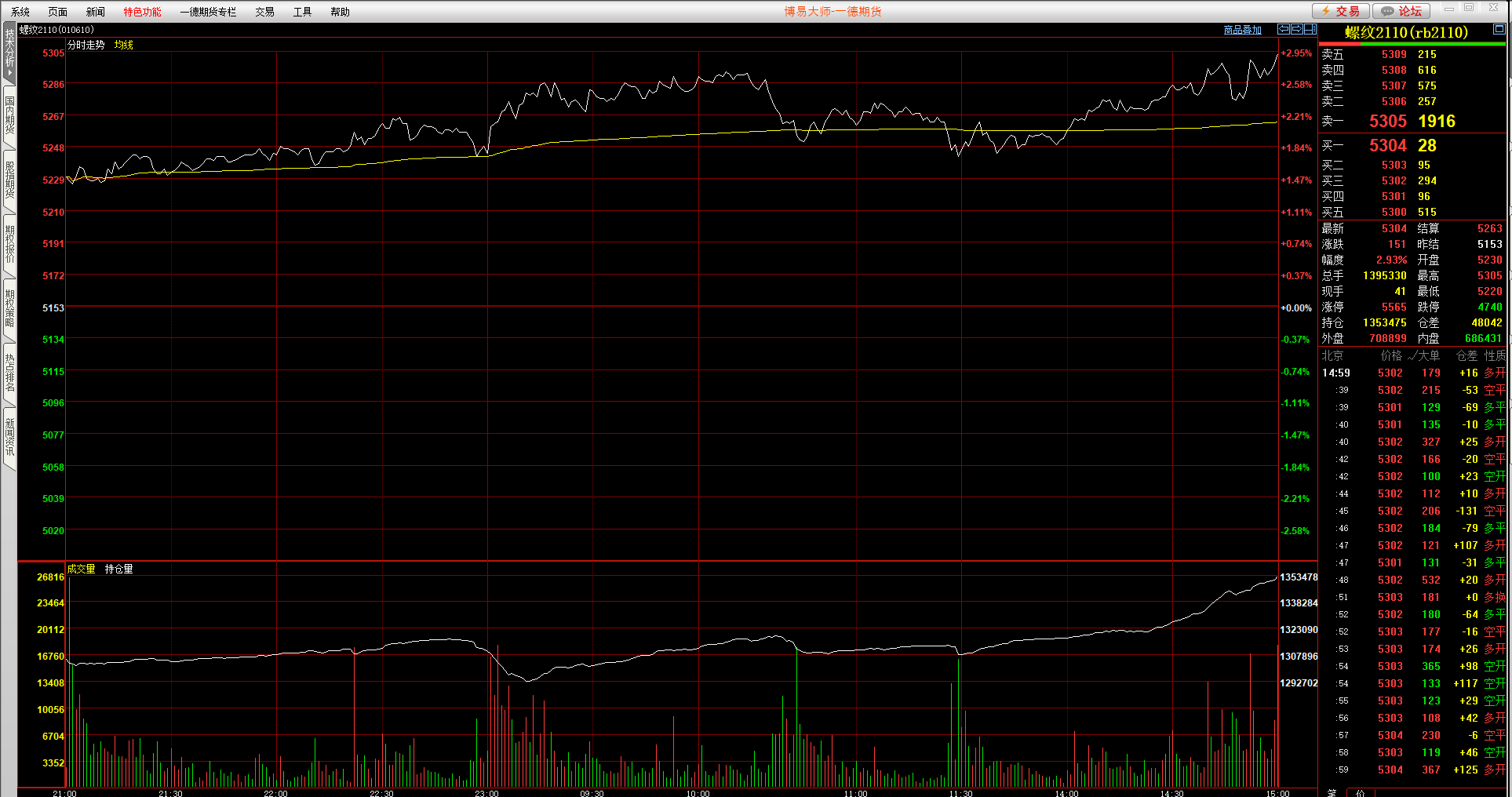This screenshot has width=1512, height=797.
Task: Maximize the rb2110 quote panel
Action: [x=1499, y=29]
